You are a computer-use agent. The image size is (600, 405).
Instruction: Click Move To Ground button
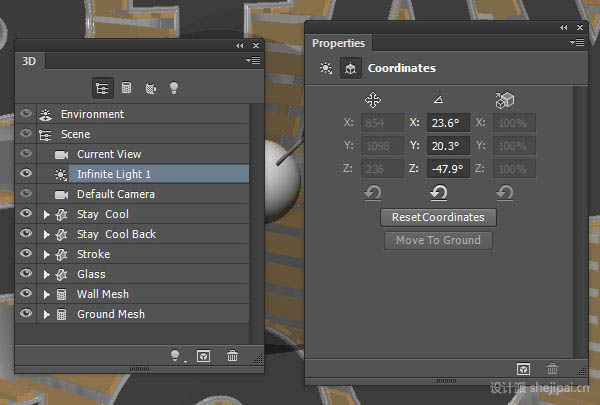tap(438, 240)
